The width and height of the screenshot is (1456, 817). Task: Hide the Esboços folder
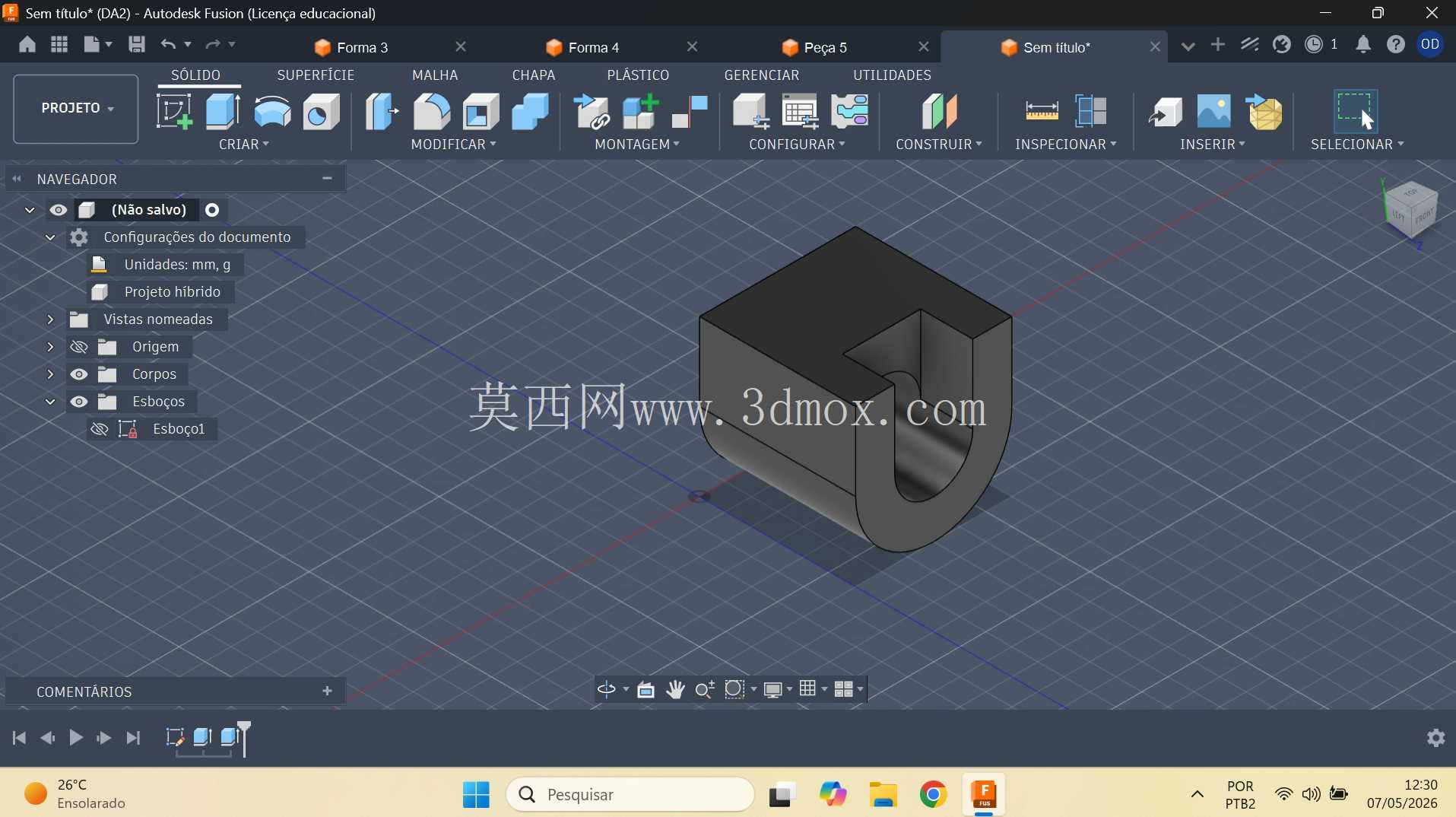(79, 402)
